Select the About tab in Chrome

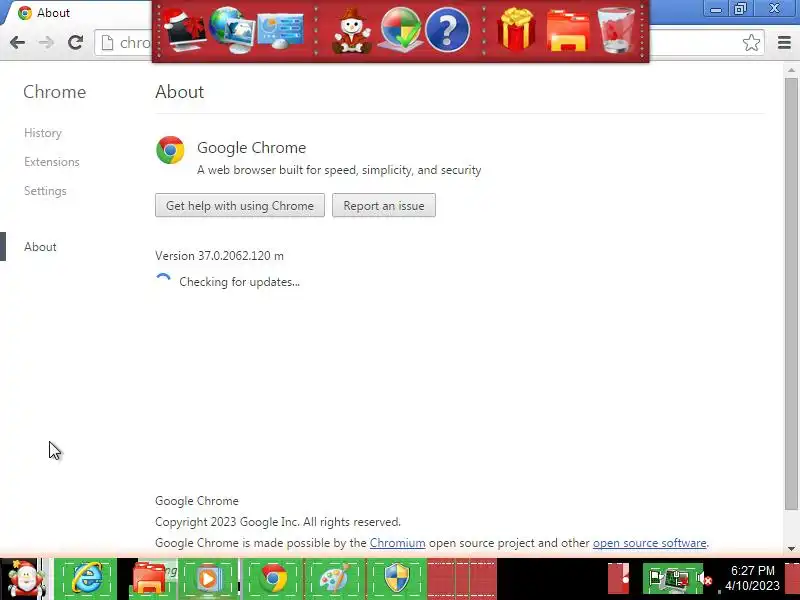click(54, 13)
